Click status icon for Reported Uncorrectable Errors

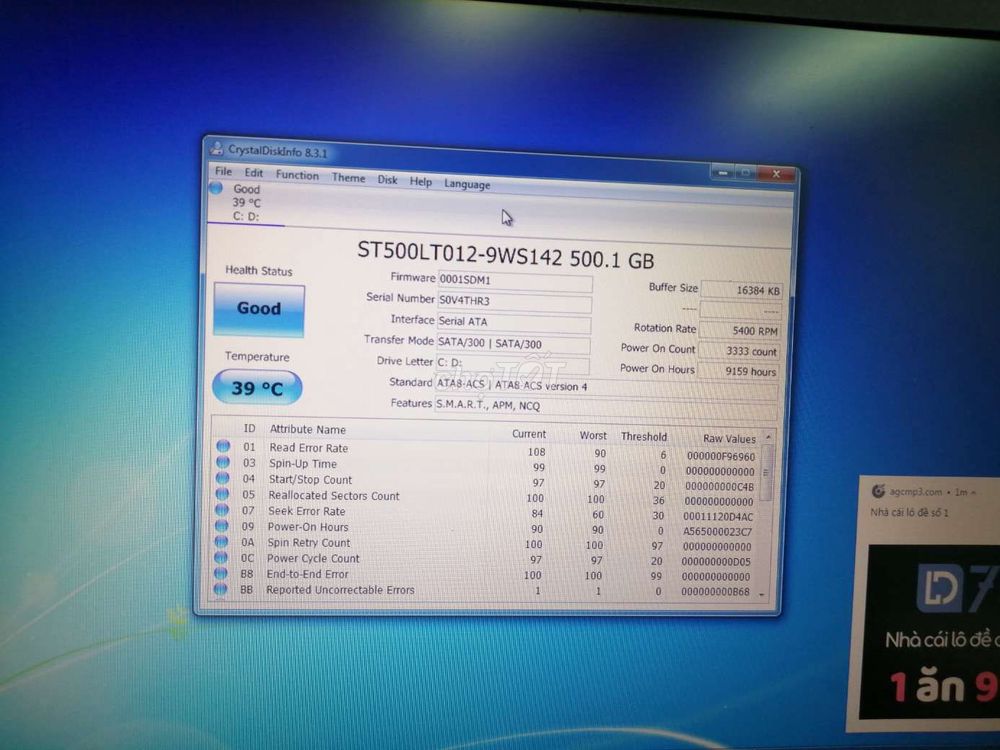coord(220,589)
